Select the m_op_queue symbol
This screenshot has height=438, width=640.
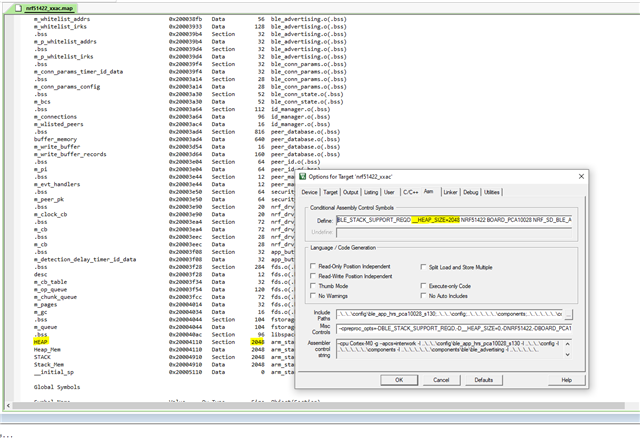pyautogui.click(x=50, y=289)
